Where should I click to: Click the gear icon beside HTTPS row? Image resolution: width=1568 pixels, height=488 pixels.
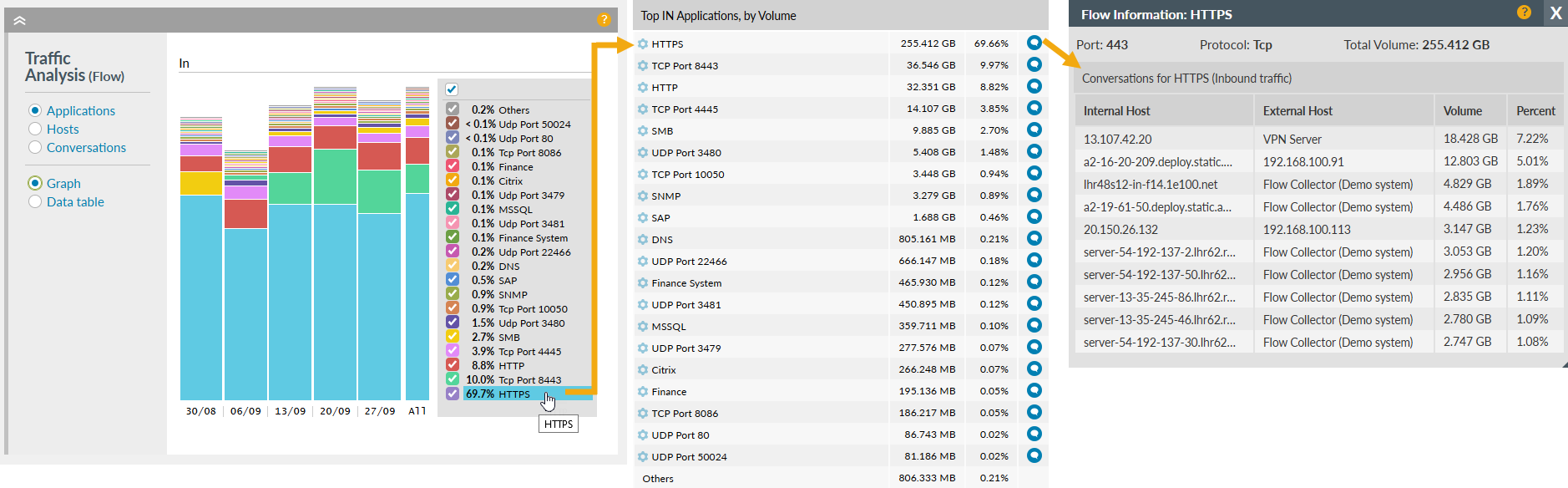coord(642,44)
